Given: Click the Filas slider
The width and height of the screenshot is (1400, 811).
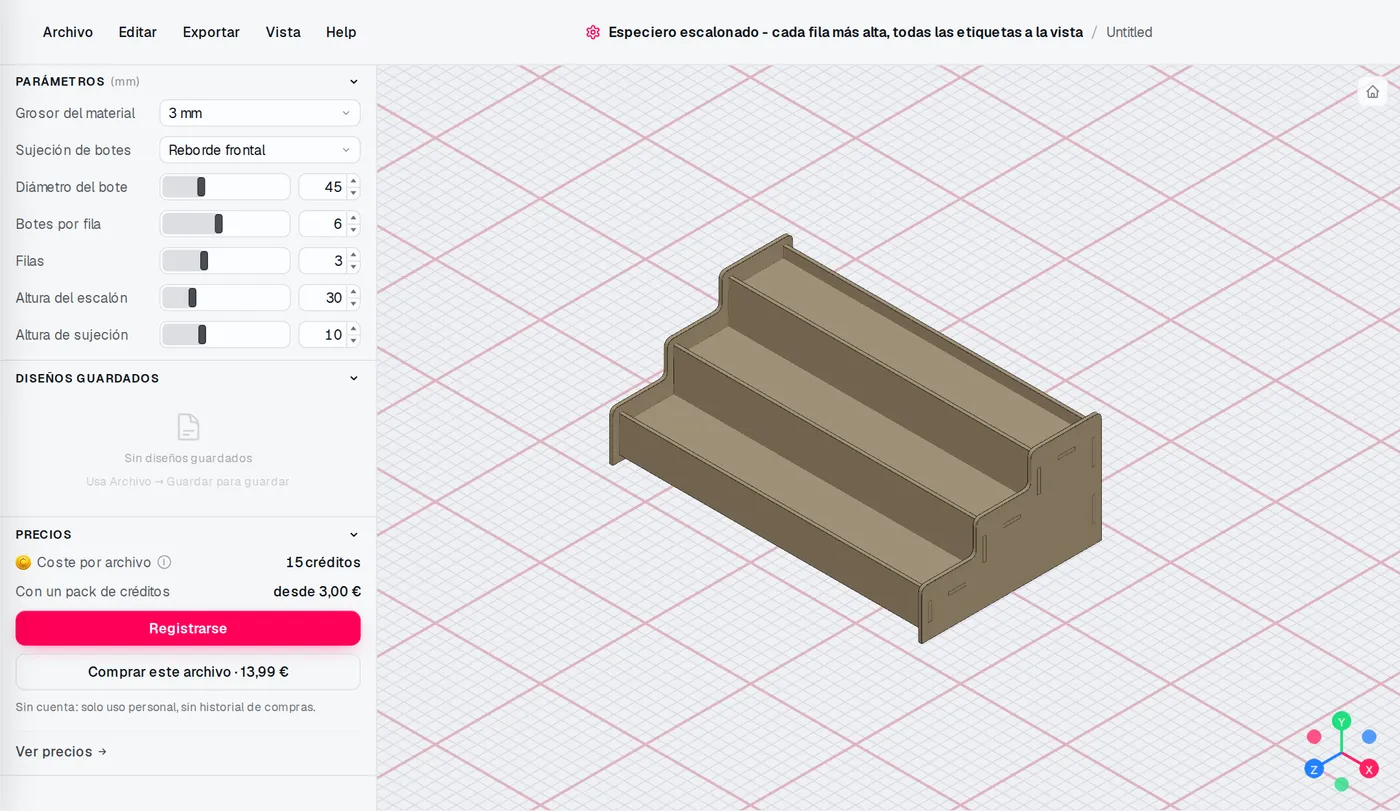Looking at the screenshot, I should tap(225, 261).
